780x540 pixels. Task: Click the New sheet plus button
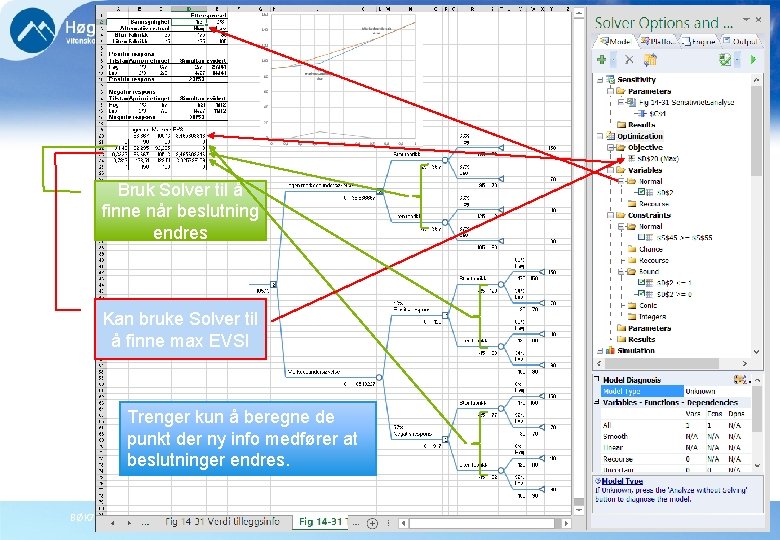(x=372, y=523)
